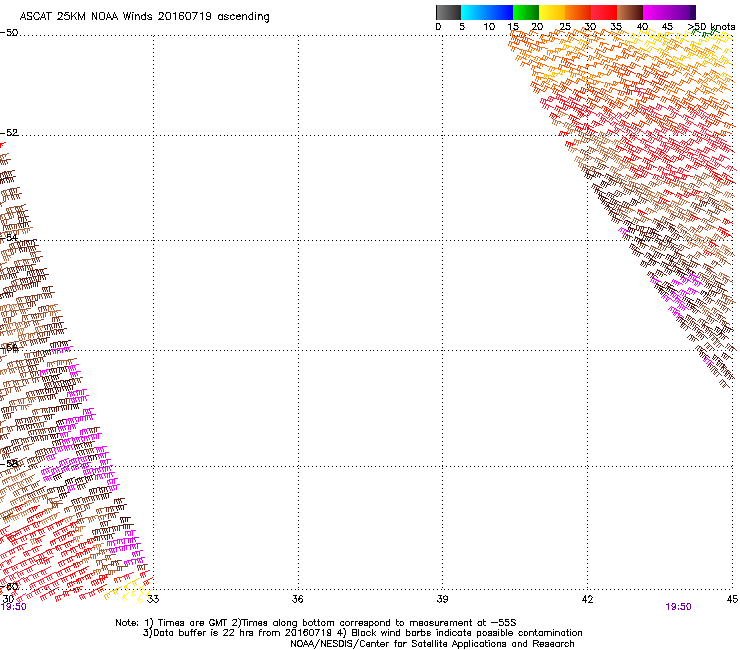The width and height of the screenshot is (740, 650).
Task: Click the legend tick label '25'
Action: (x=564, y=26)
